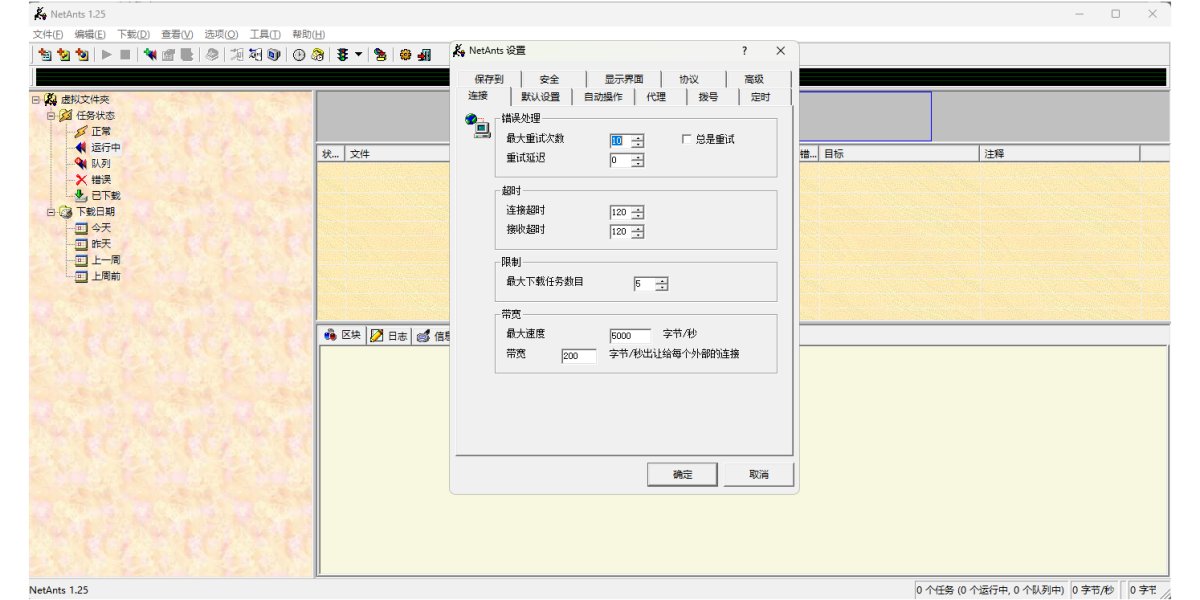Image resolution: width=1200 pixels, height=600 pixels.
Task: Click the traffic light toolbar icon
Action: click(342, 55)
